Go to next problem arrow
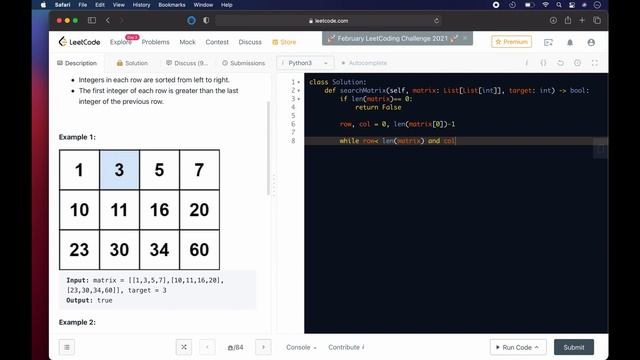The image size is (640, 360). coord(263,347)
